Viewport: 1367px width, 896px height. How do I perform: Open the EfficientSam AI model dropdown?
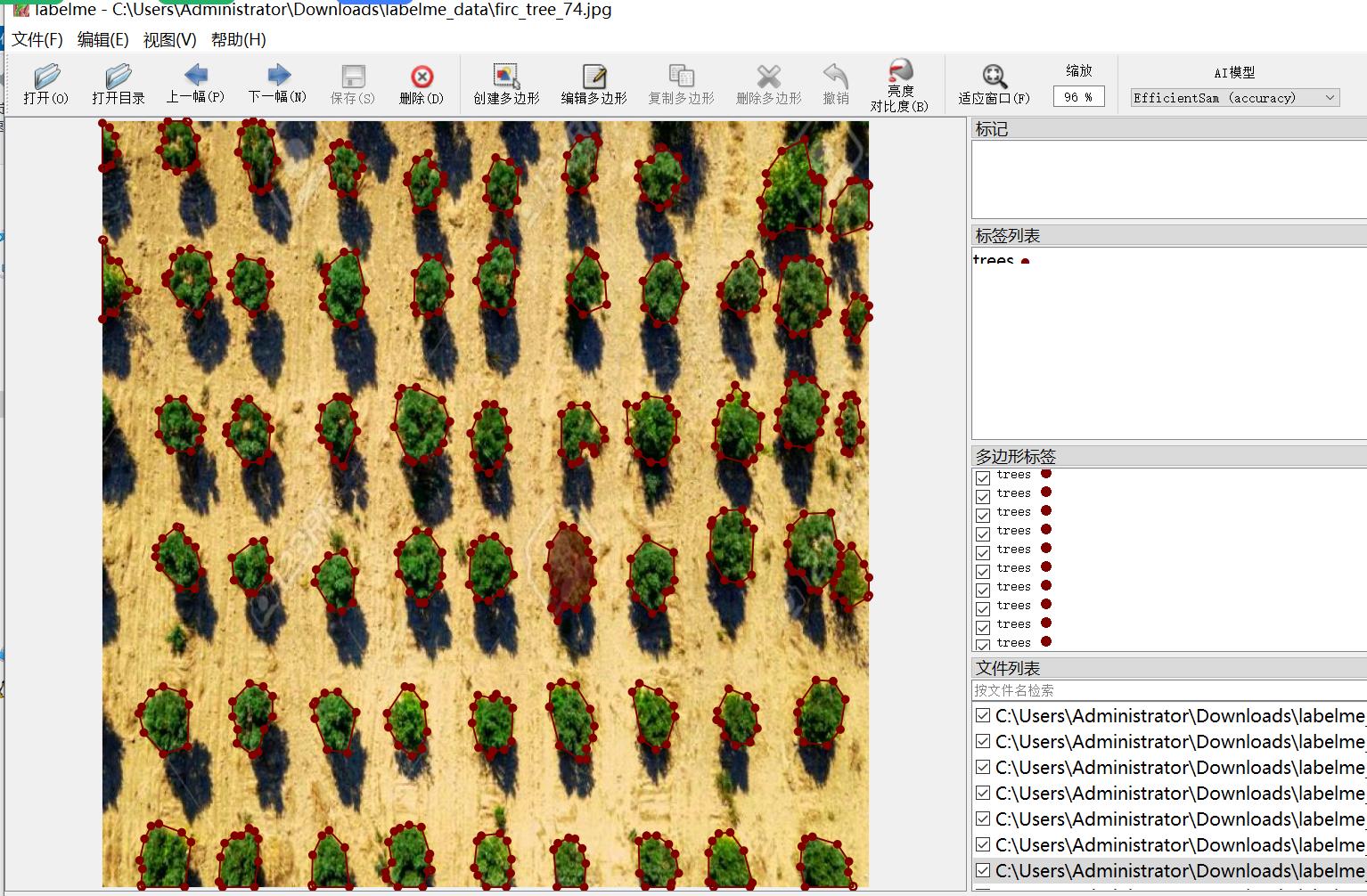click(x=1234, y=98)
